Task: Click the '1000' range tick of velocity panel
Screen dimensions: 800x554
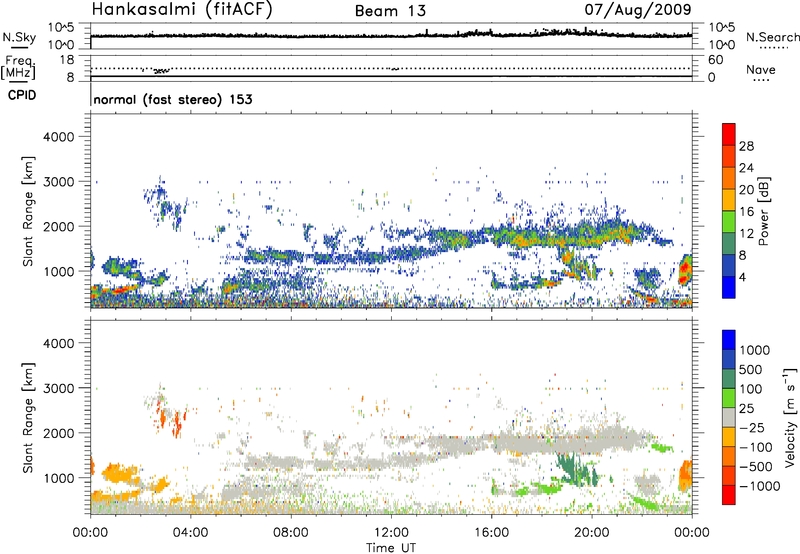Action: [x=59, y=478]
